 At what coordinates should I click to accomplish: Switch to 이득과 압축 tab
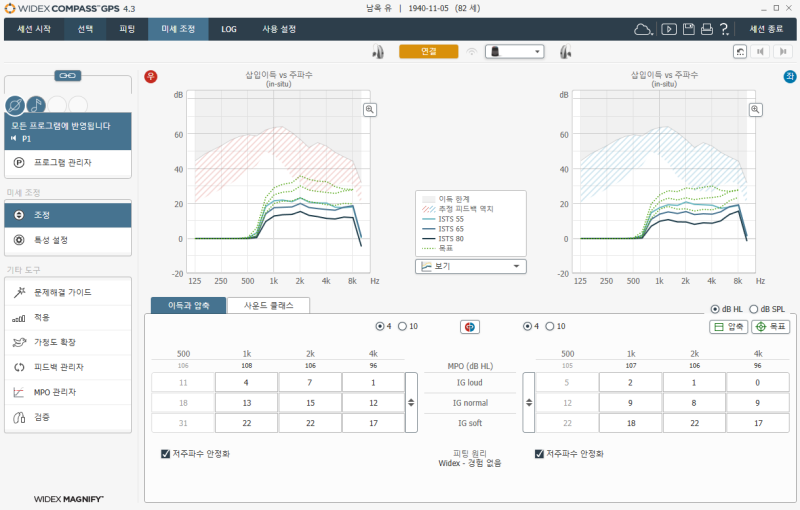pos(188,305)
